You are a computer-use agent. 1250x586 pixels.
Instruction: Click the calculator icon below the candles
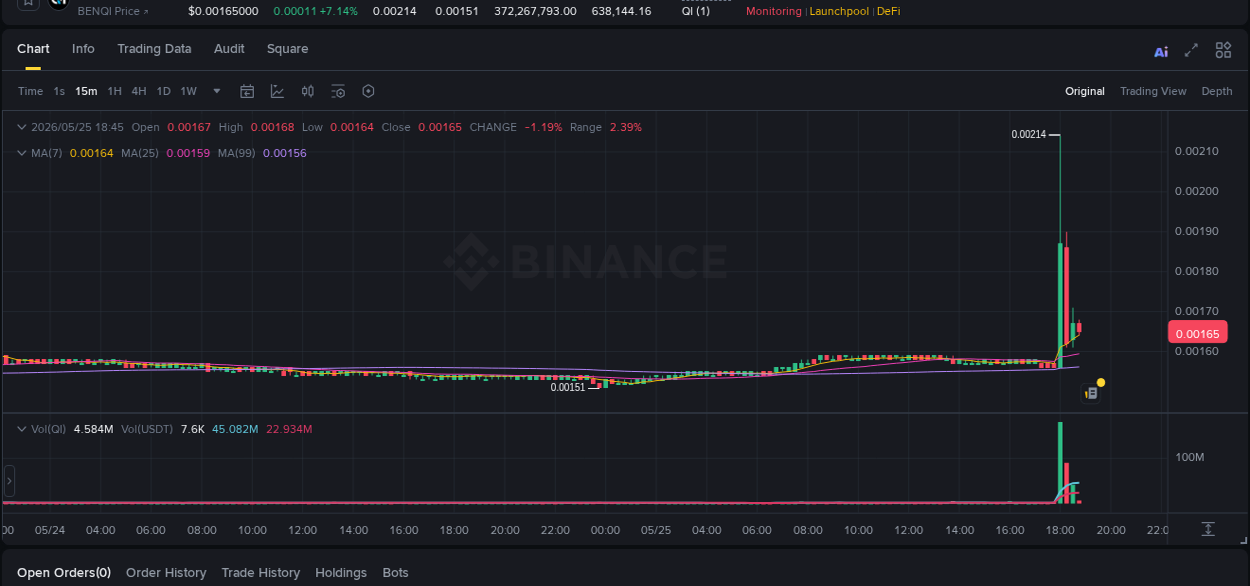(x=1091, y=394)
